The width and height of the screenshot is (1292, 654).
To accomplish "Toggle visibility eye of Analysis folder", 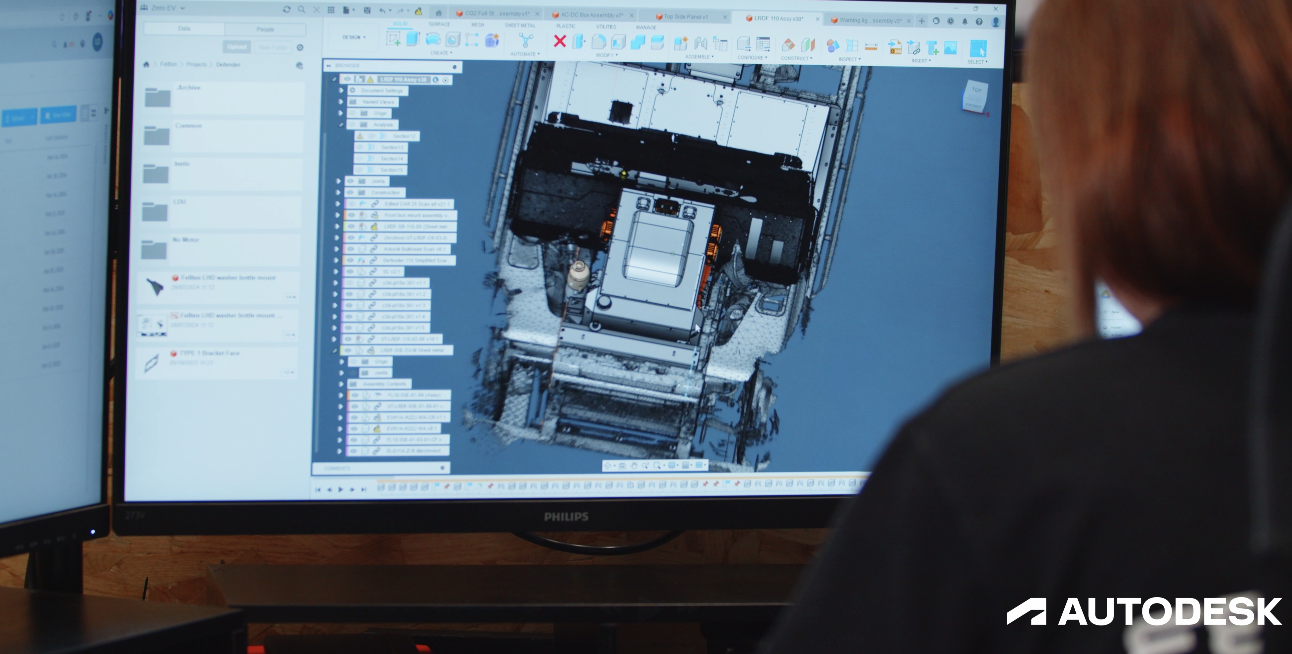I will tap(352, 125).
